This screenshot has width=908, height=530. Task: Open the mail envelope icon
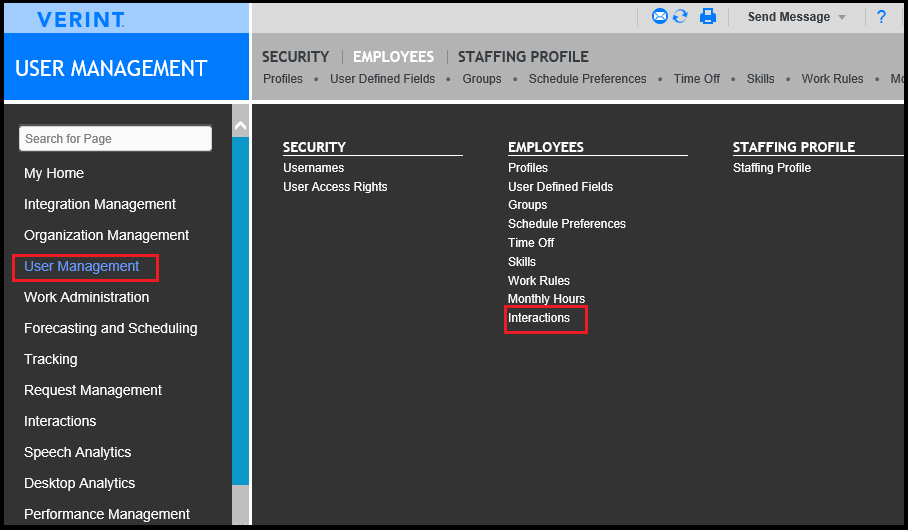[660, 16]
